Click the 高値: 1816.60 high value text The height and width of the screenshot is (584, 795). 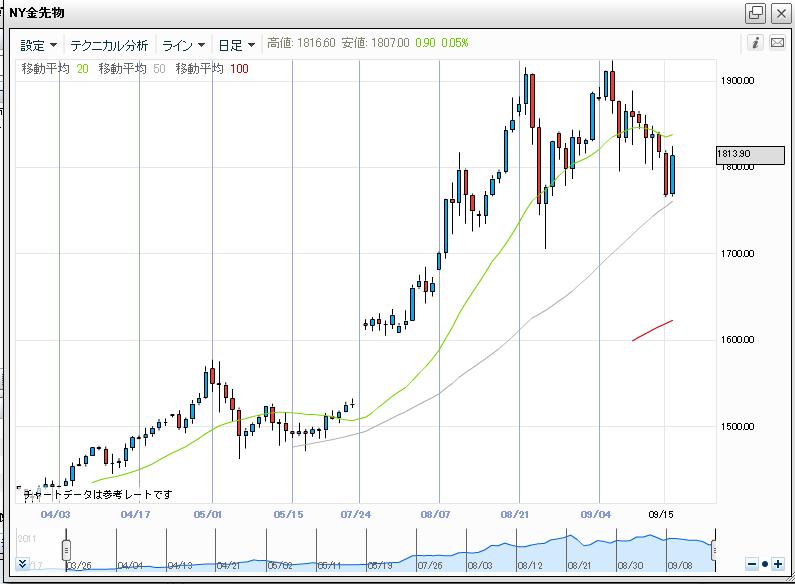[301, 43]
